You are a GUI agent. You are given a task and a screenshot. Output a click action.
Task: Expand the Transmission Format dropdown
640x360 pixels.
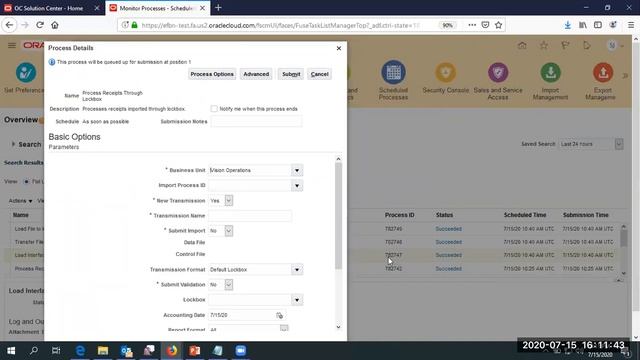[x=297, y=270]
